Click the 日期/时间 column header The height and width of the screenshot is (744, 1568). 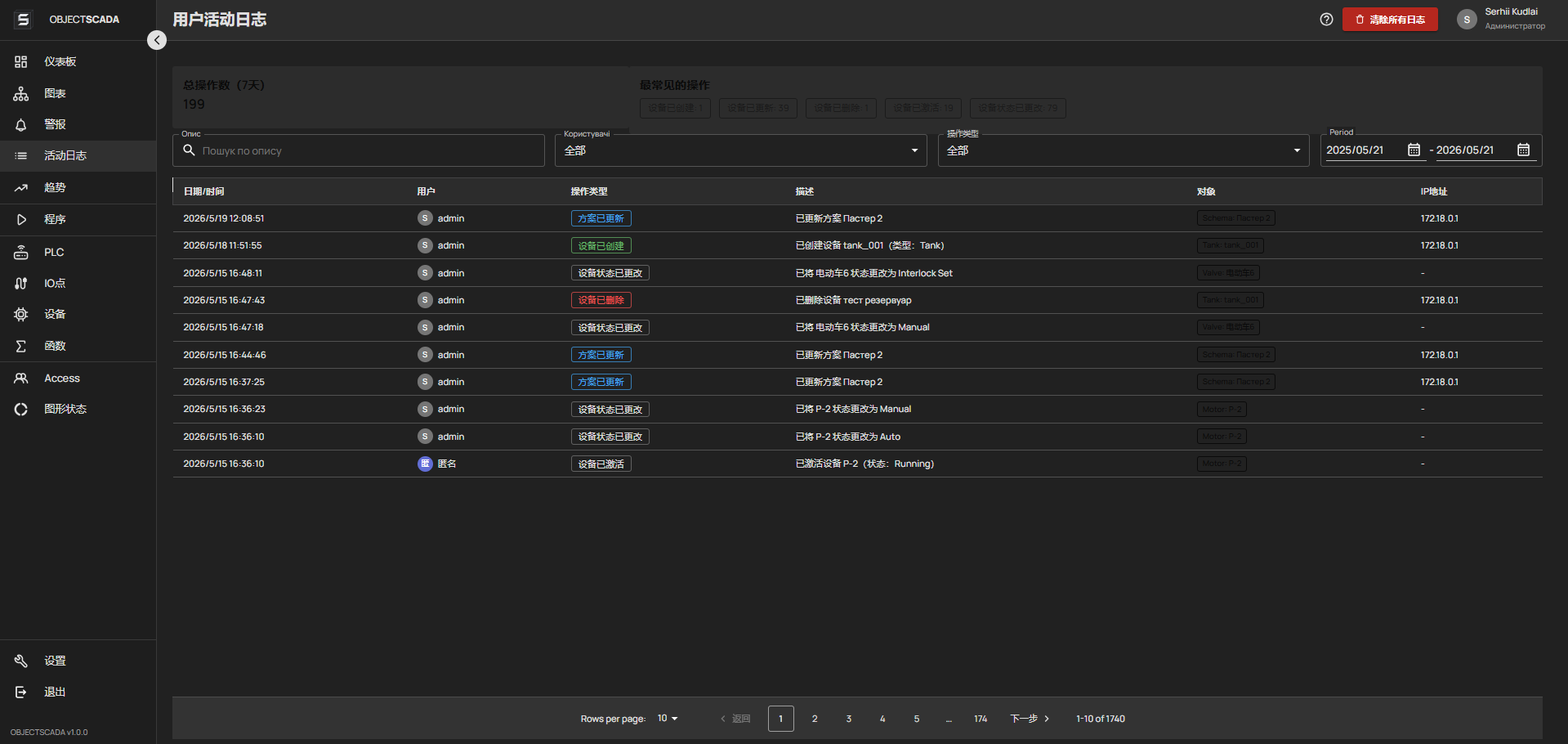coord(203,191)
